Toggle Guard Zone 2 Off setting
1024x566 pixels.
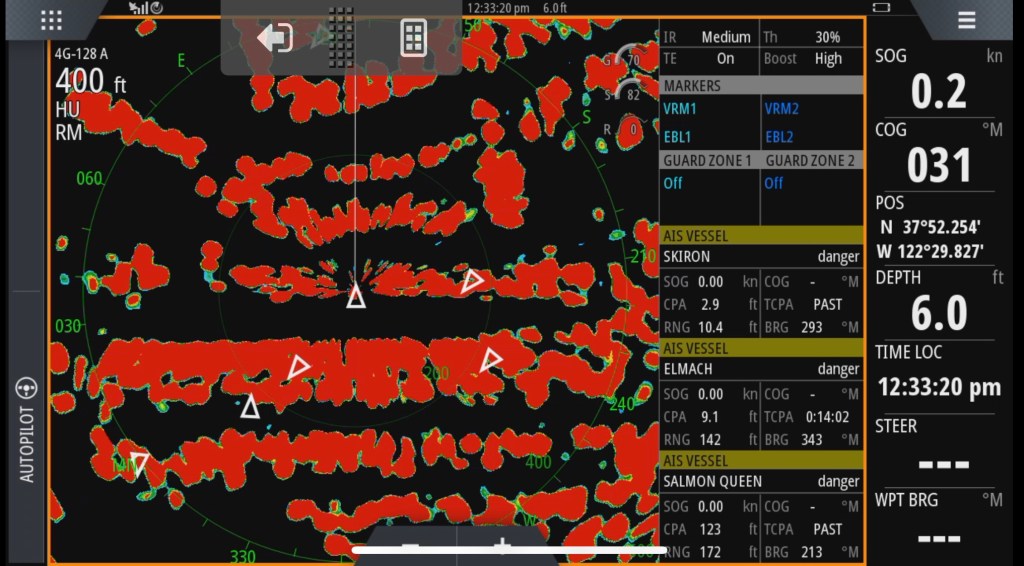pyautogui.click(x=774, y=183)
